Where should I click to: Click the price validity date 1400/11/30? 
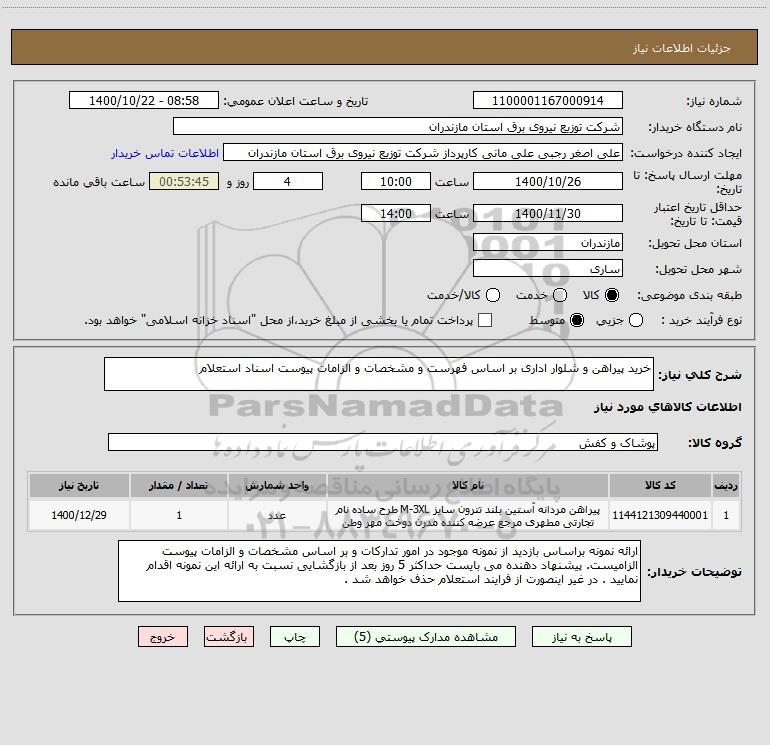pyautogui.click(x=548, y=213)
